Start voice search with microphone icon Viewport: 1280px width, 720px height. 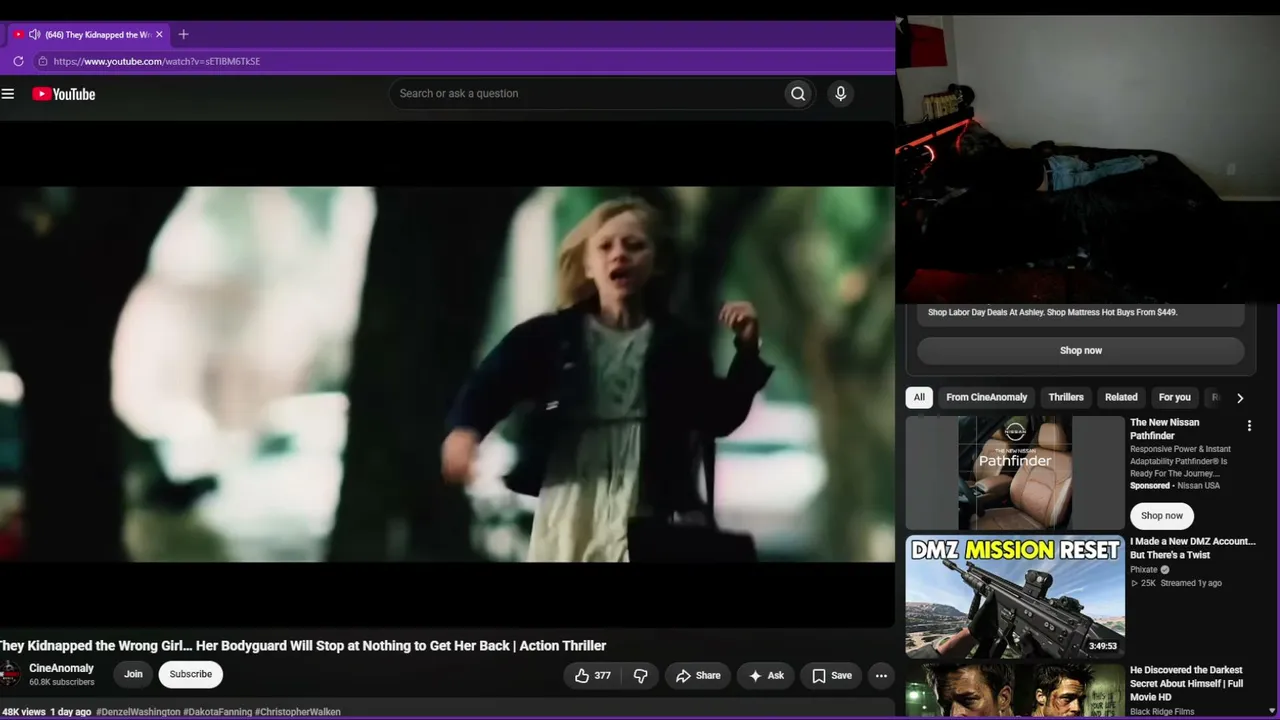coord(840,94)
